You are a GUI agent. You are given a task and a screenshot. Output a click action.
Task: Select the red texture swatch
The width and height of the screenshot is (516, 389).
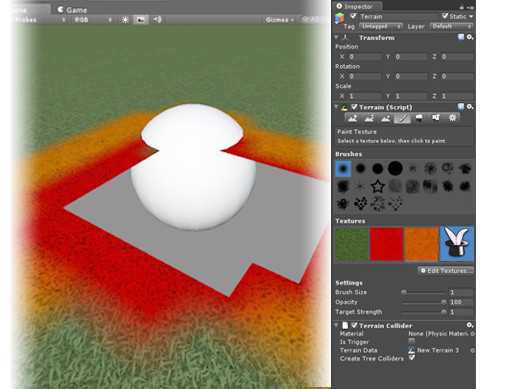[x=387, y=244]
